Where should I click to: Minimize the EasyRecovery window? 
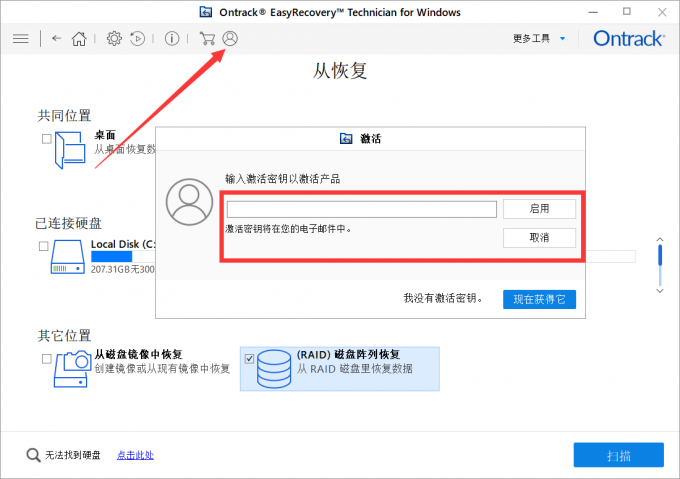(x=593, y=12)
